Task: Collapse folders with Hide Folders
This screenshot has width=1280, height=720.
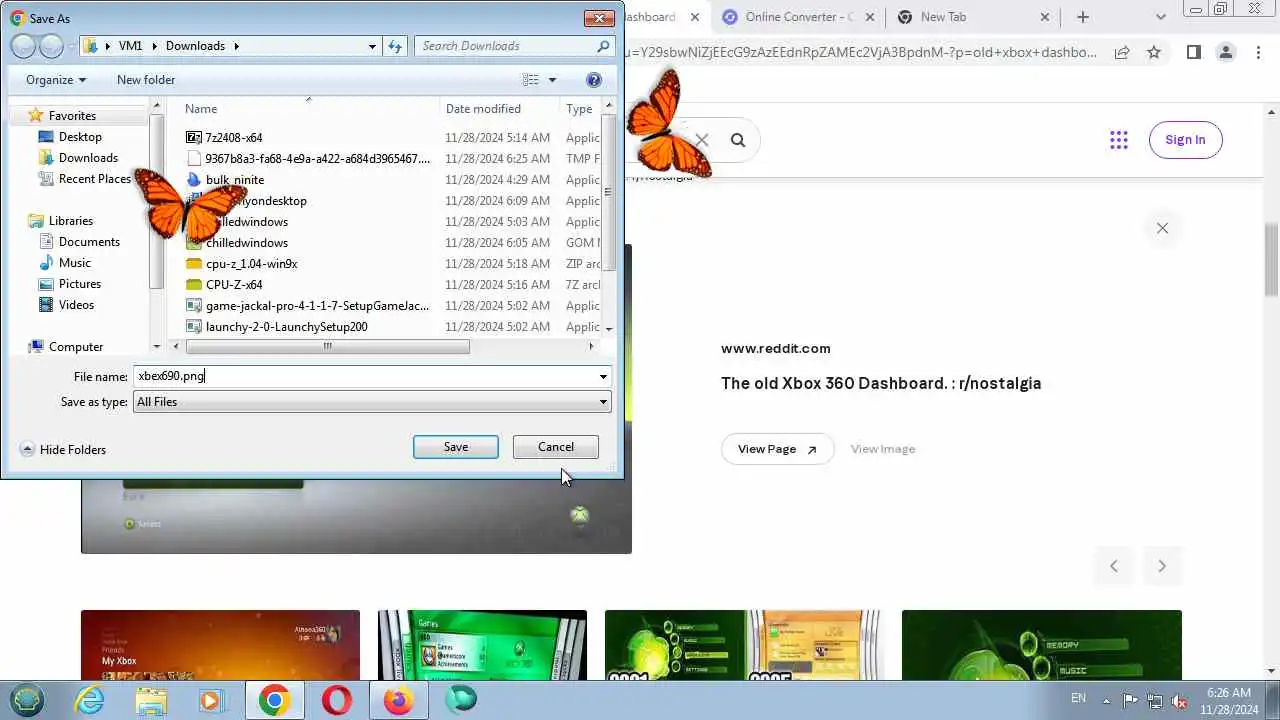Action: tap(63, 450)
